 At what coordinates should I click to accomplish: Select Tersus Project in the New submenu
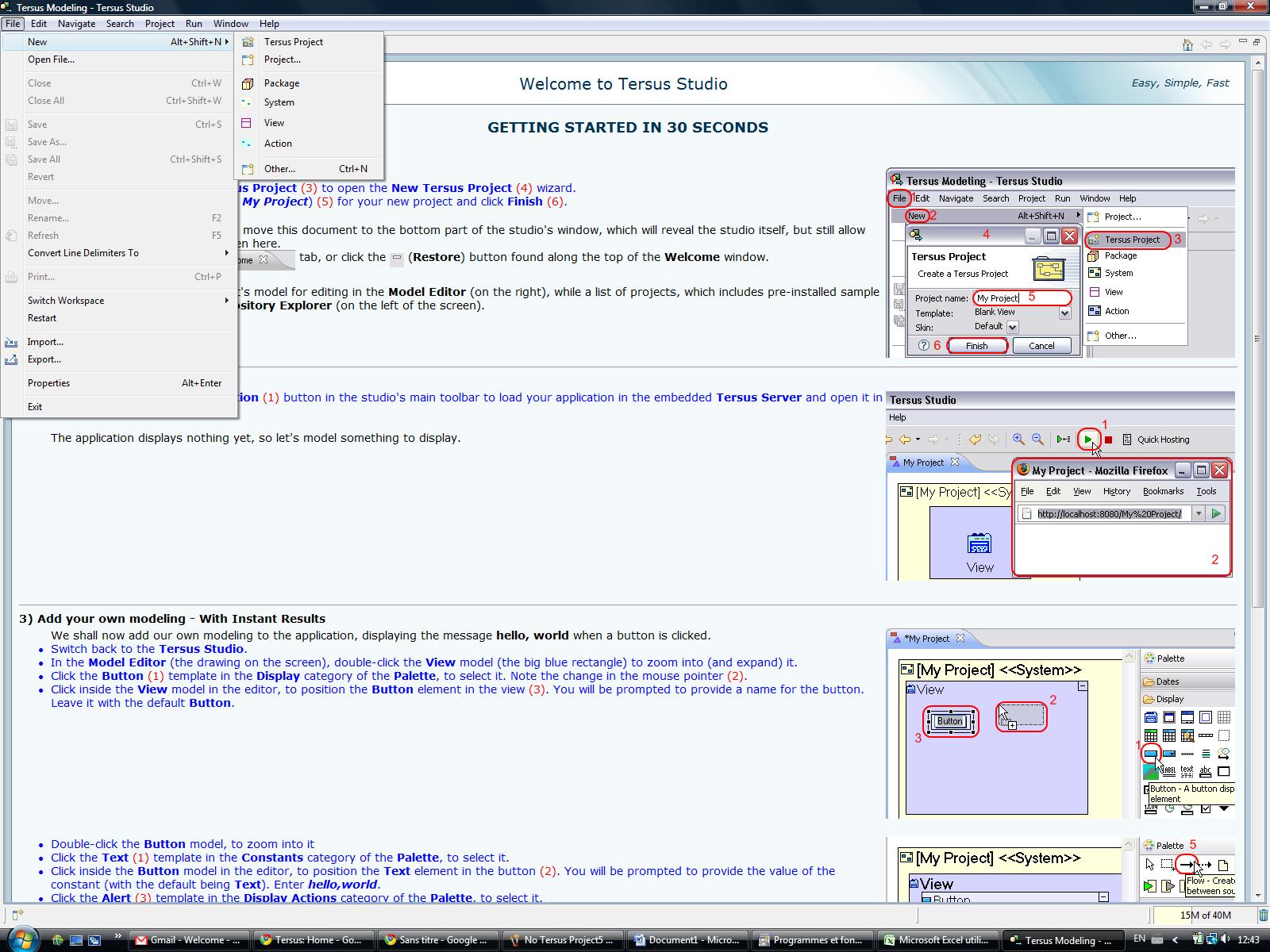tap(293, 42)
